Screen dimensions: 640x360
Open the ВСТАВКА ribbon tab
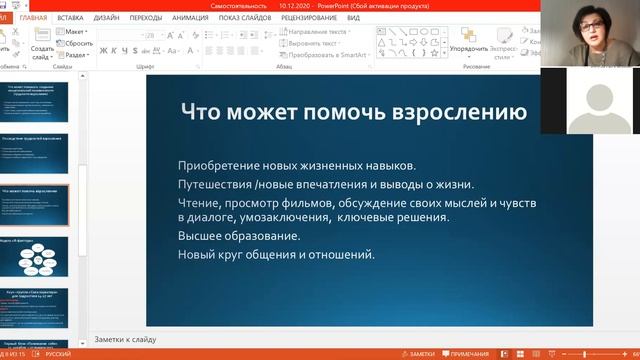(70, 18)
